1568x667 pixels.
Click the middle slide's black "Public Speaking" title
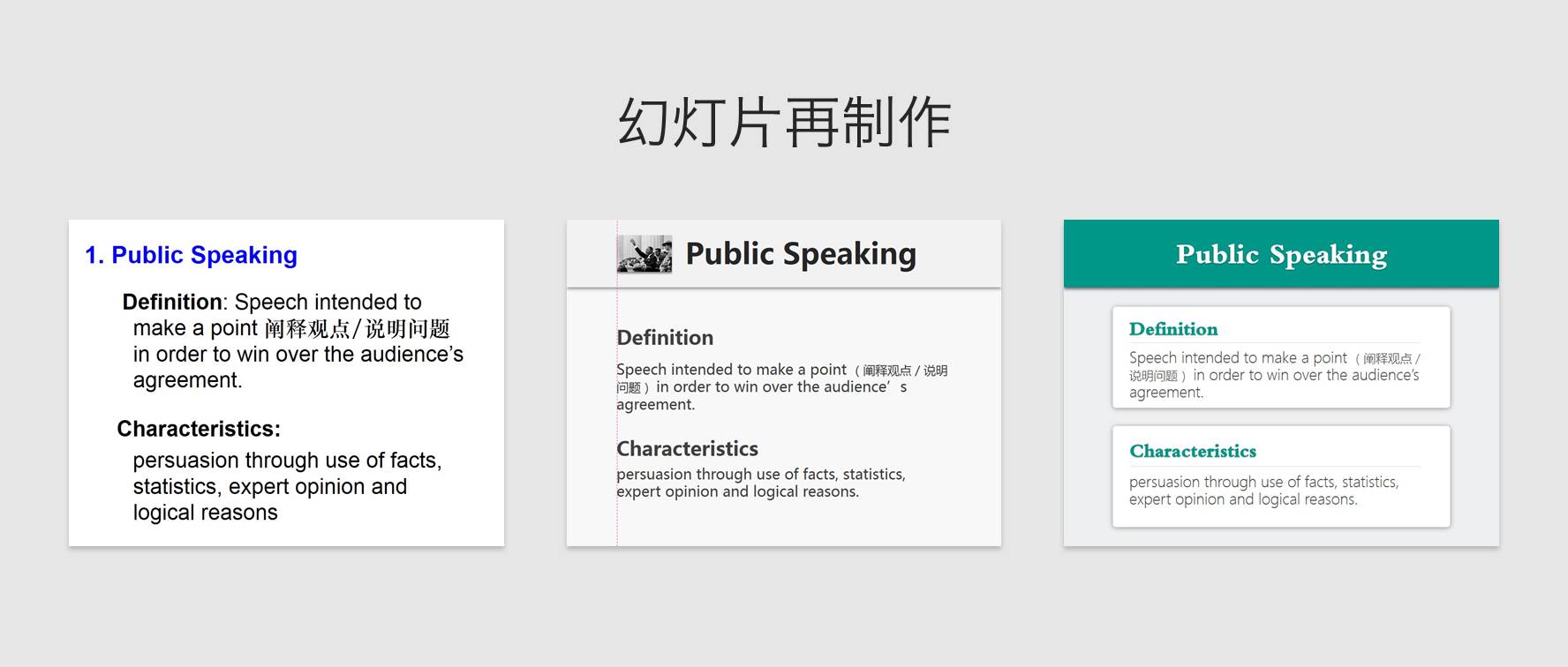pos(801,254)
